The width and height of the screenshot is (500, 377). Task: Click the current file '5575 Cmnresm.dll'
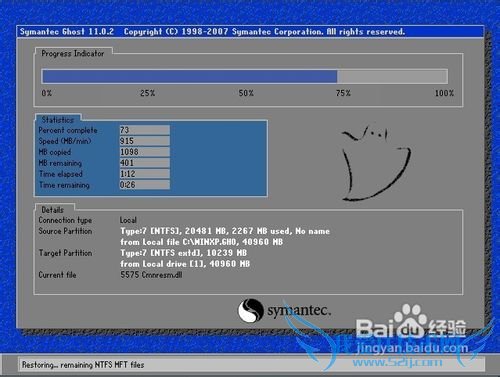pos(151,275)
